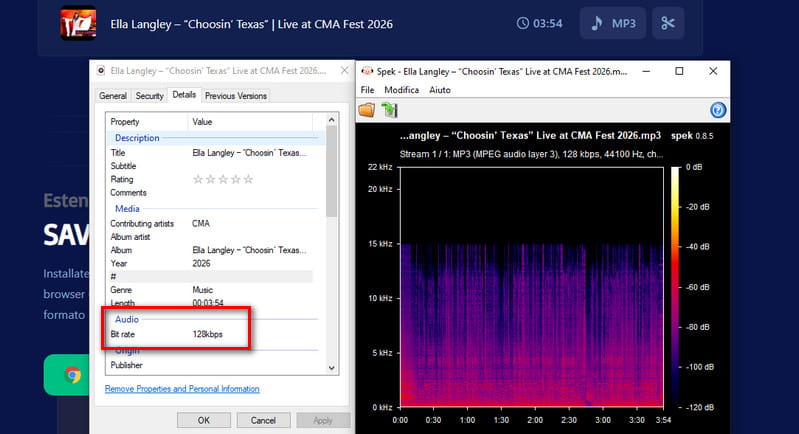
Task: Click the Apply button
Action: [323, 420]
